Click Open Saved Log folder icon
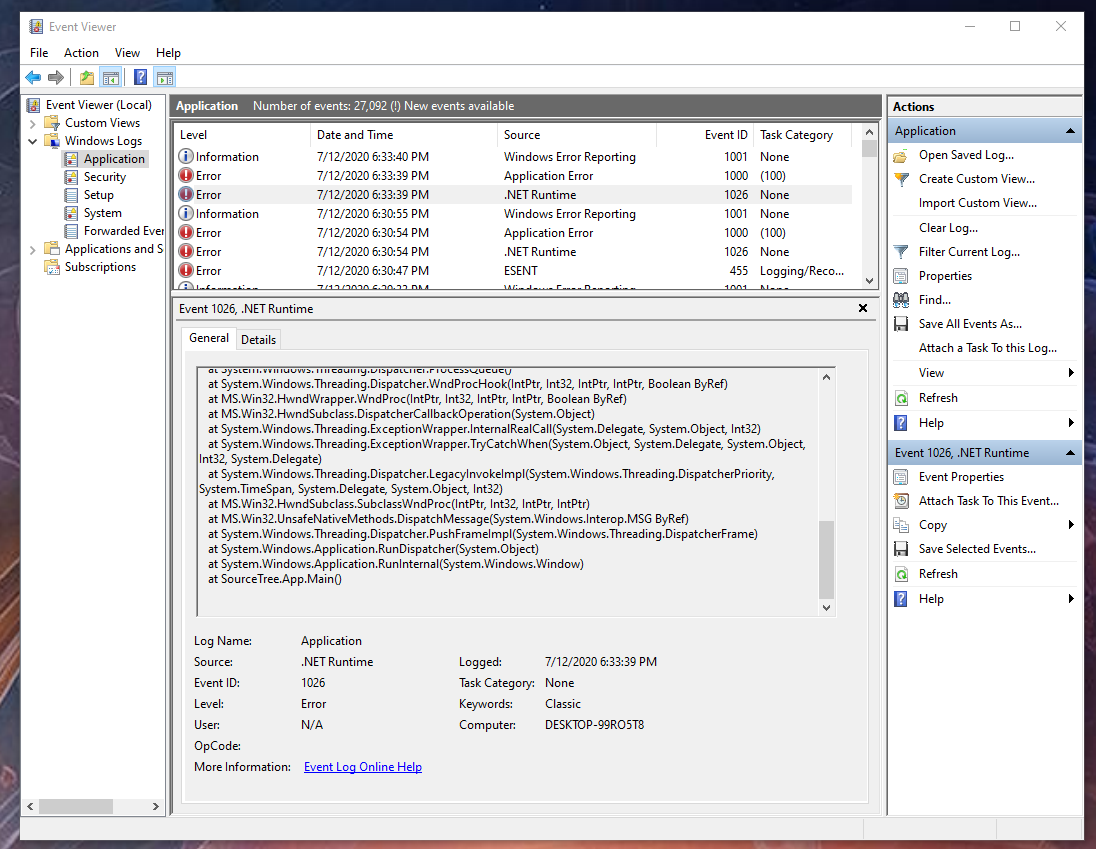The width and height of the screenshot is (1096, 849). (901, 155)
